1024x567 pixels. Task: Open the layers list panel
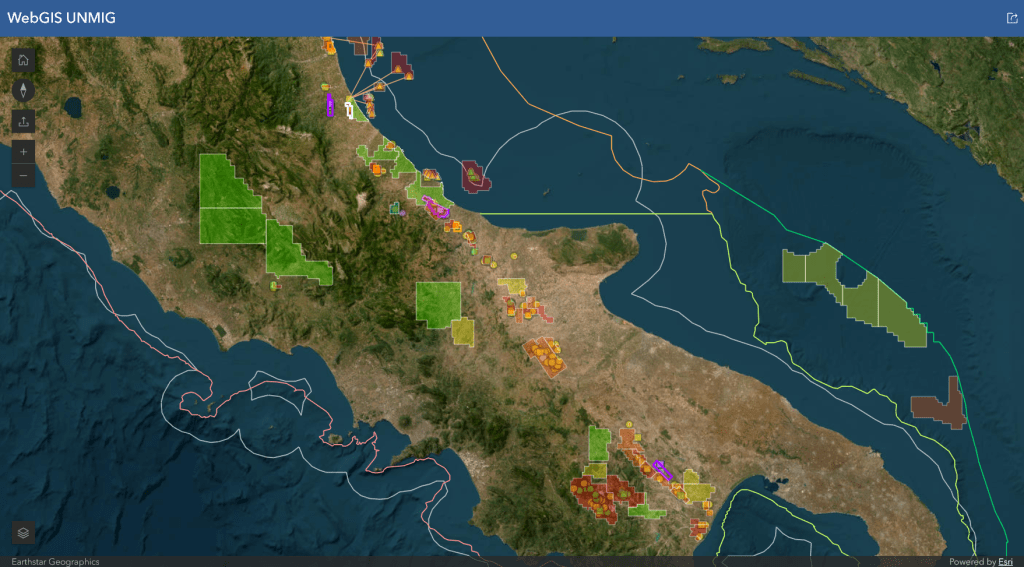click(24, 533)
